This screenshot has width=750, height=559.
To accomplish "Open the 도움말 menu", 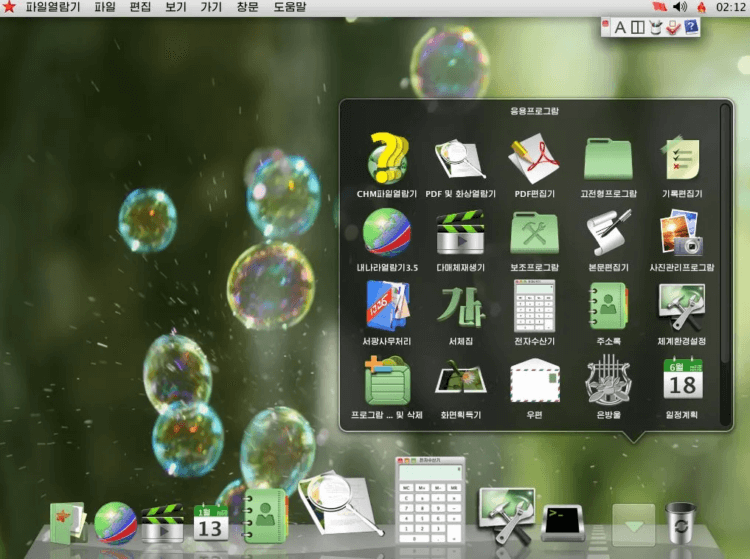I will [290, 7].
